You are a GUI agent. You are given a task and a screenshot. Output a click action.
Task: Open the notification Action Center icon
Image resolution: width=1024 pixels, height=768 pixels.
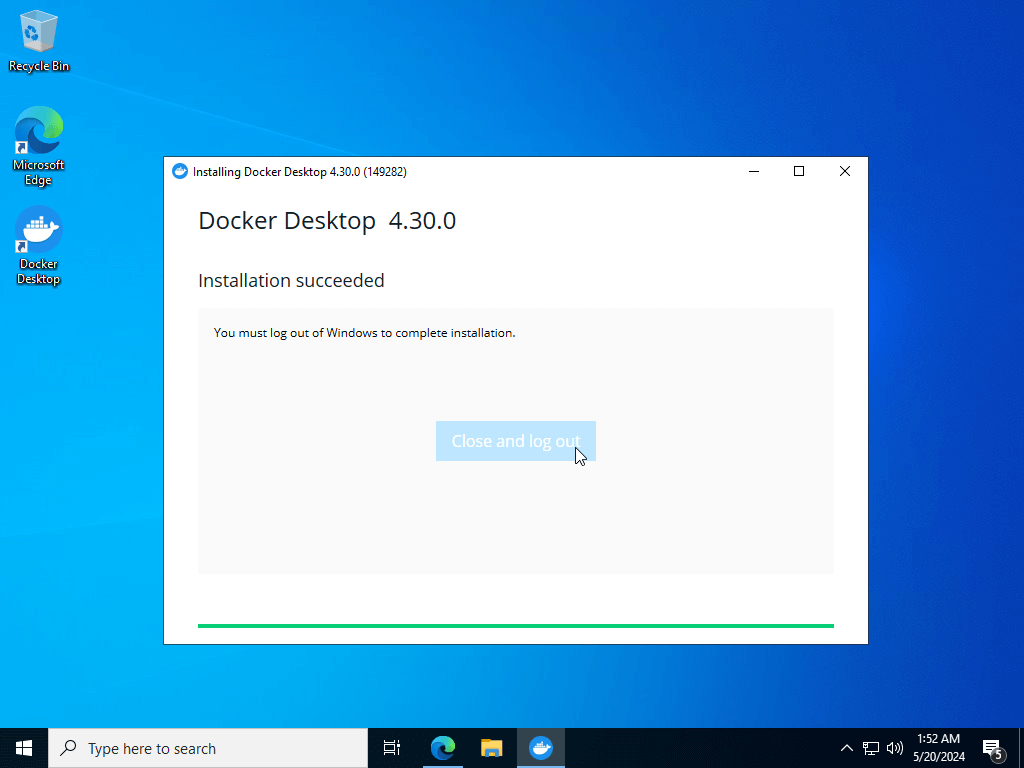(x=993, y=748)
